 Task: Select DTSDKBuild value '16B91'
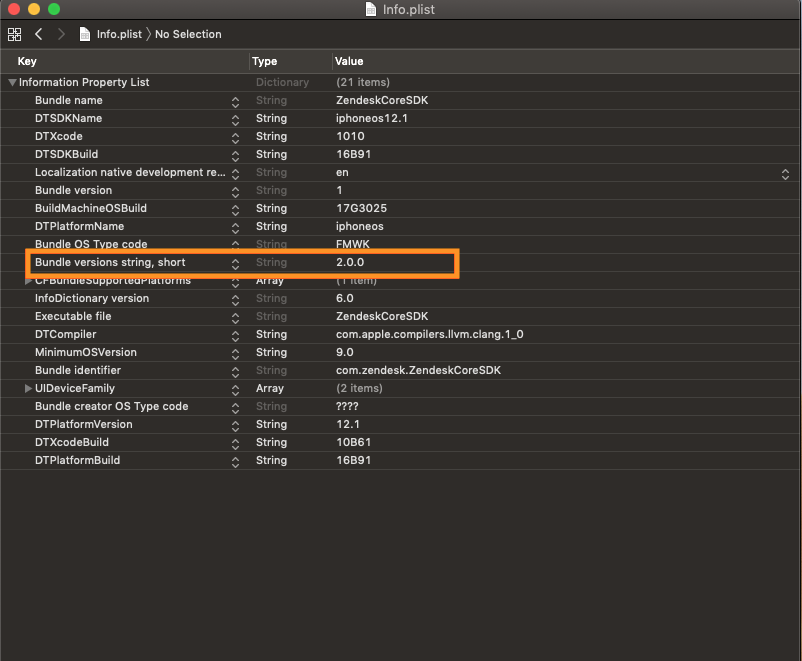point(353,154)
